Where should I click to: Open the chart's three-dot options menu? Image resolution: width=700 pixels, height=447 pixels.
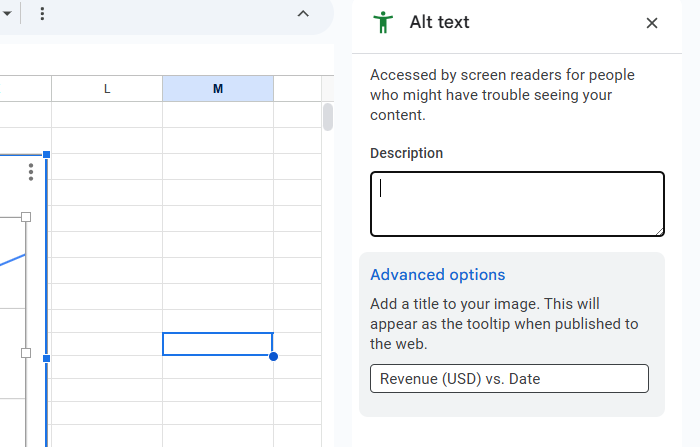tap(31, 172)
